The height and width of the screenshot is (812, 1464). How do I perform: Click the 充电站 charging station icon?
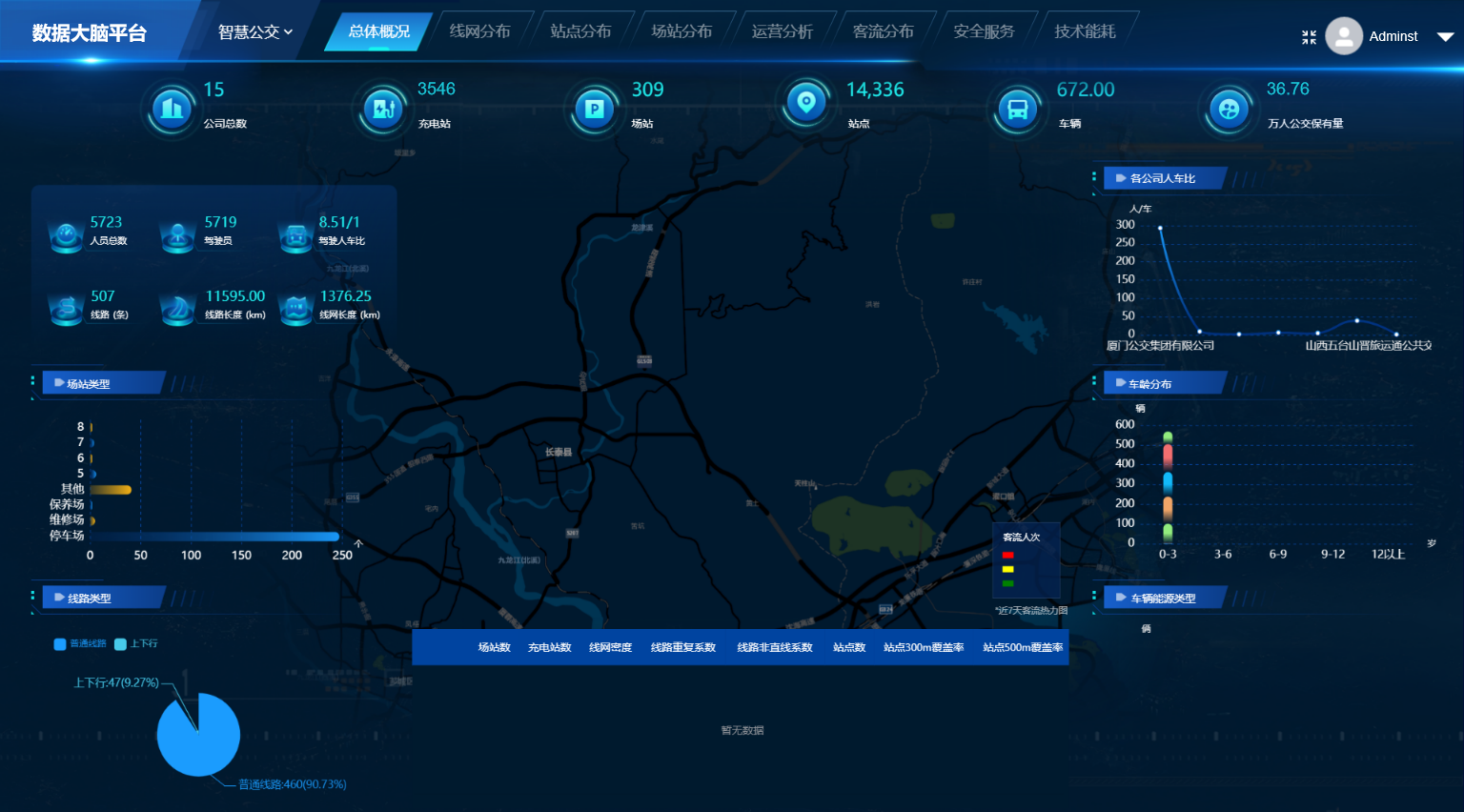(384, 109)
